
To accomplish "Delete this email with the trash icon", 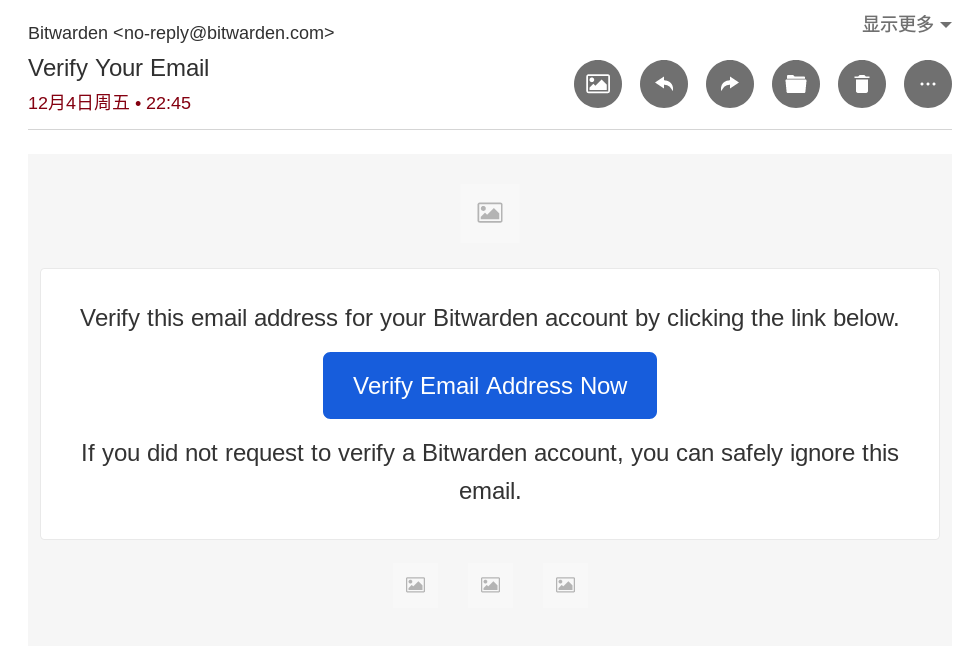I will click(862, 84).
